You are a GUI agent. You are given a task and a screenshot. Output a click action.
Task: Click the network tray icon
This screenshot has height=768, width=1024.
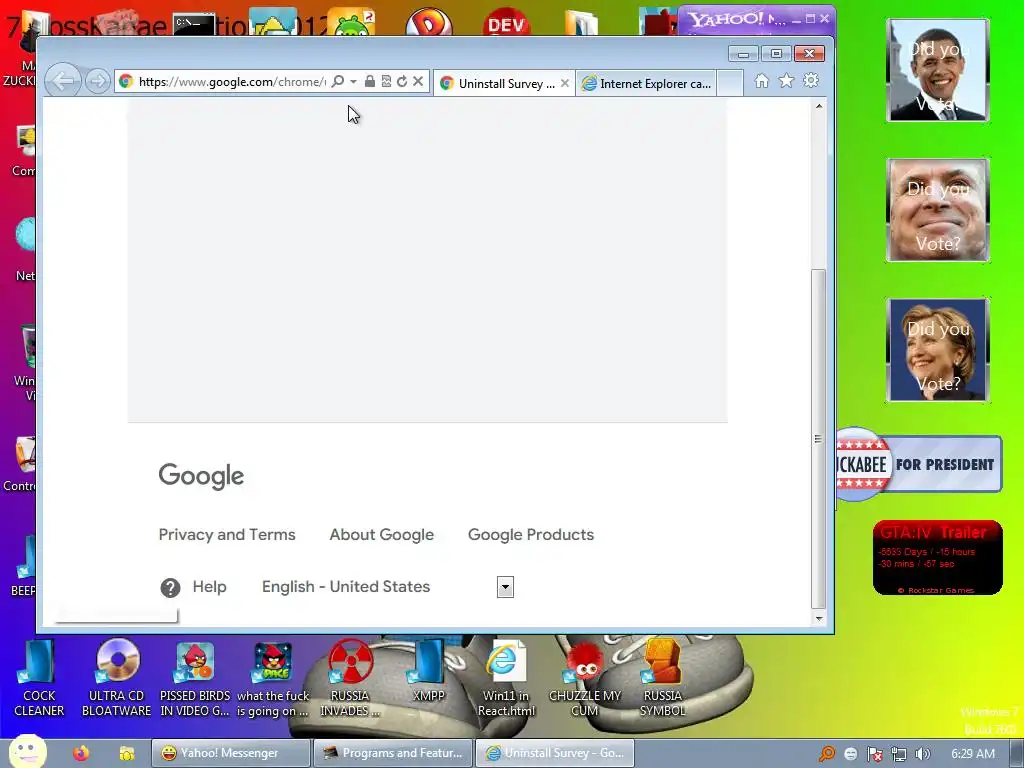pyautogui.click(x=899, y=754)
